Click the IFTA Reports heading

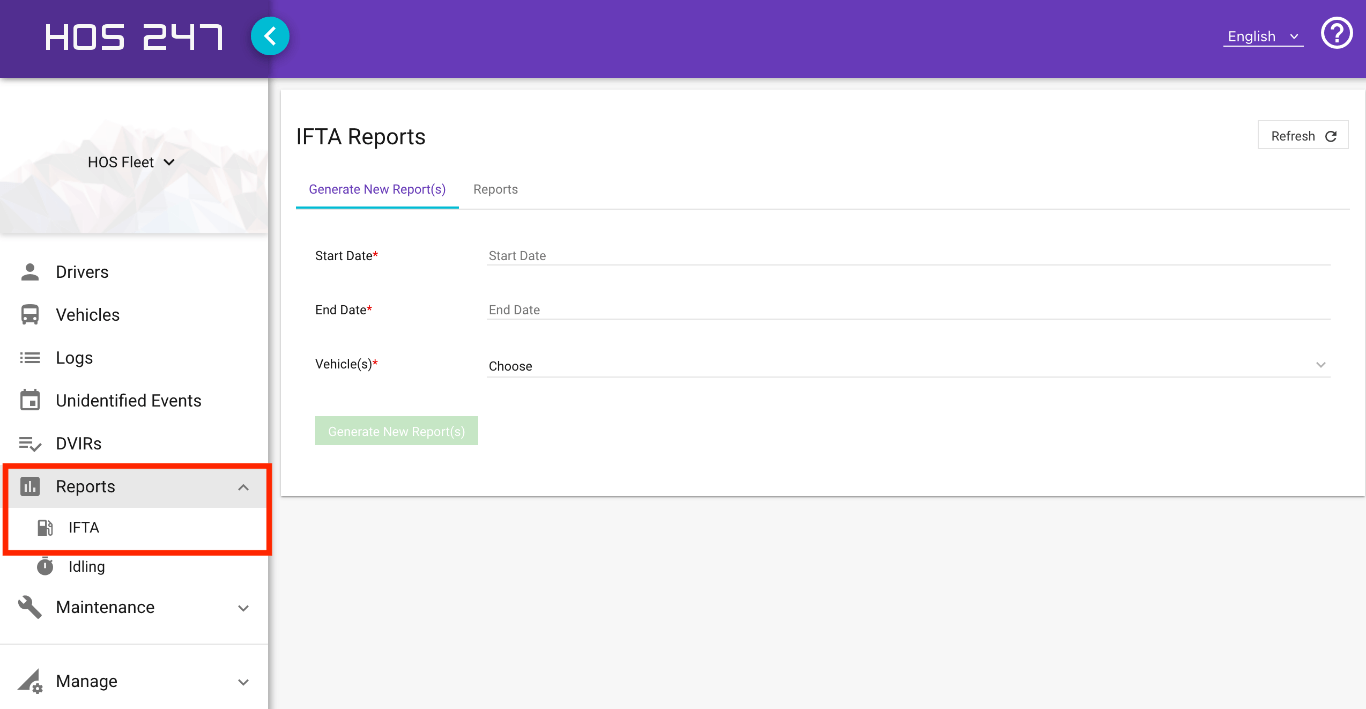(361, 137)
